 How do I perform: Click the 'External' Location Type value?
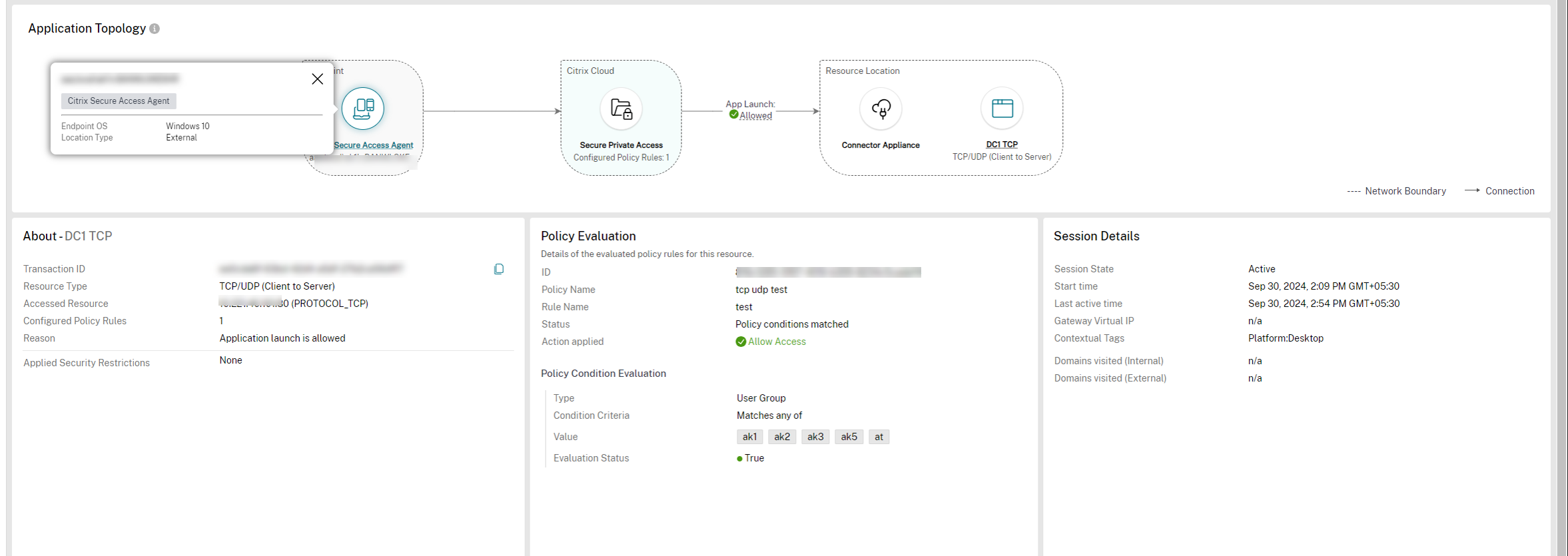181,138
